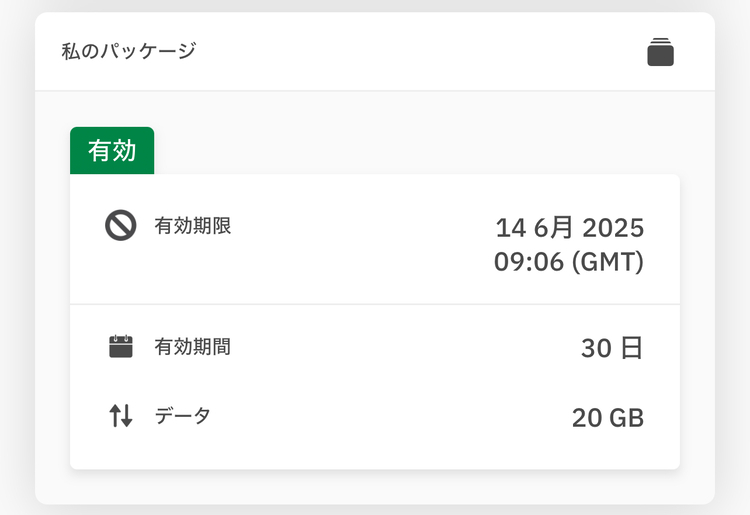Select the green 有効 status tab
750x515 pixels.
pyautogui.click(x=112, y=151)
